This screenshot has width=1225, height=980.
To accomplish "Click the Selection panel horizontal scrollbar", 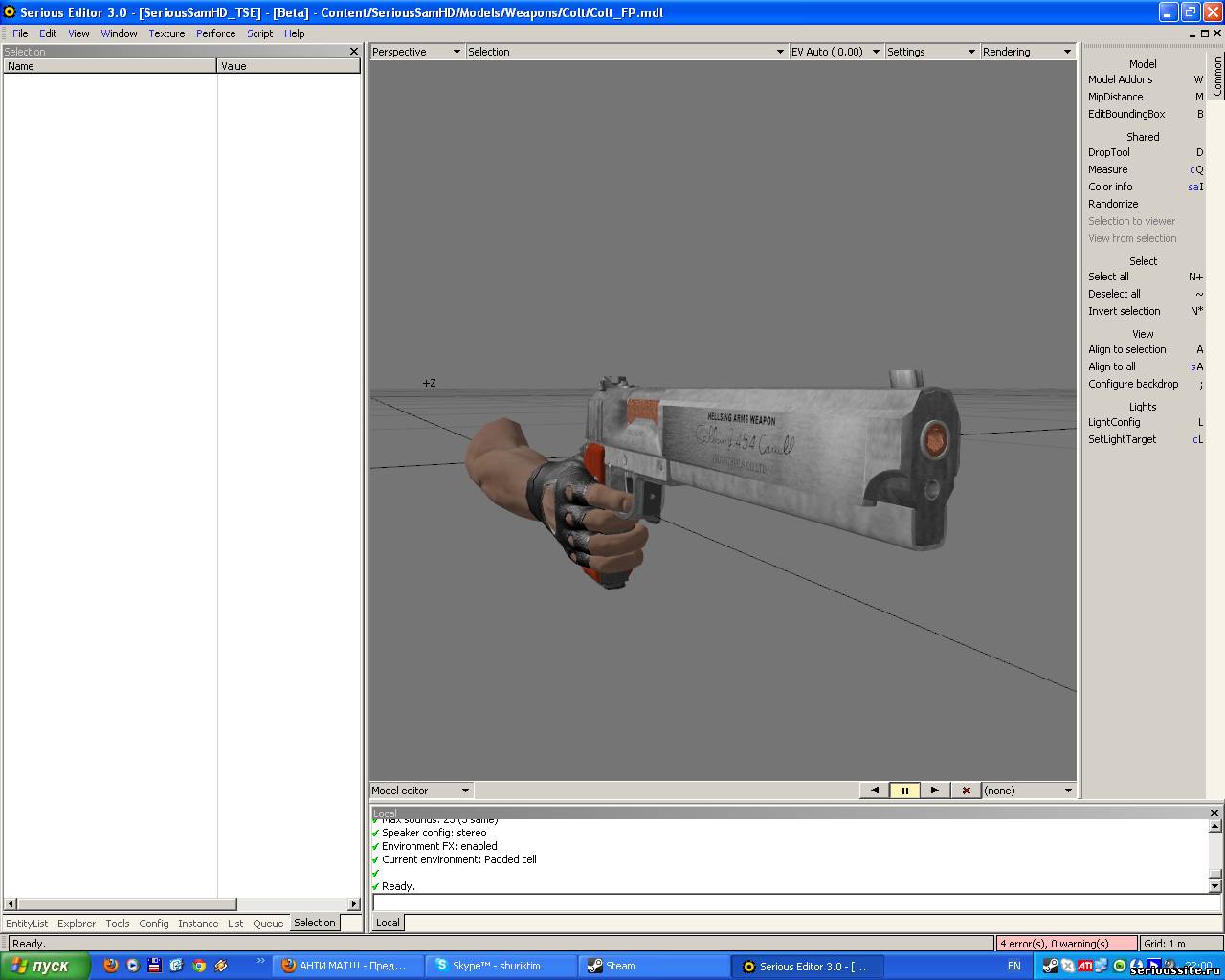I will point(182,903).
